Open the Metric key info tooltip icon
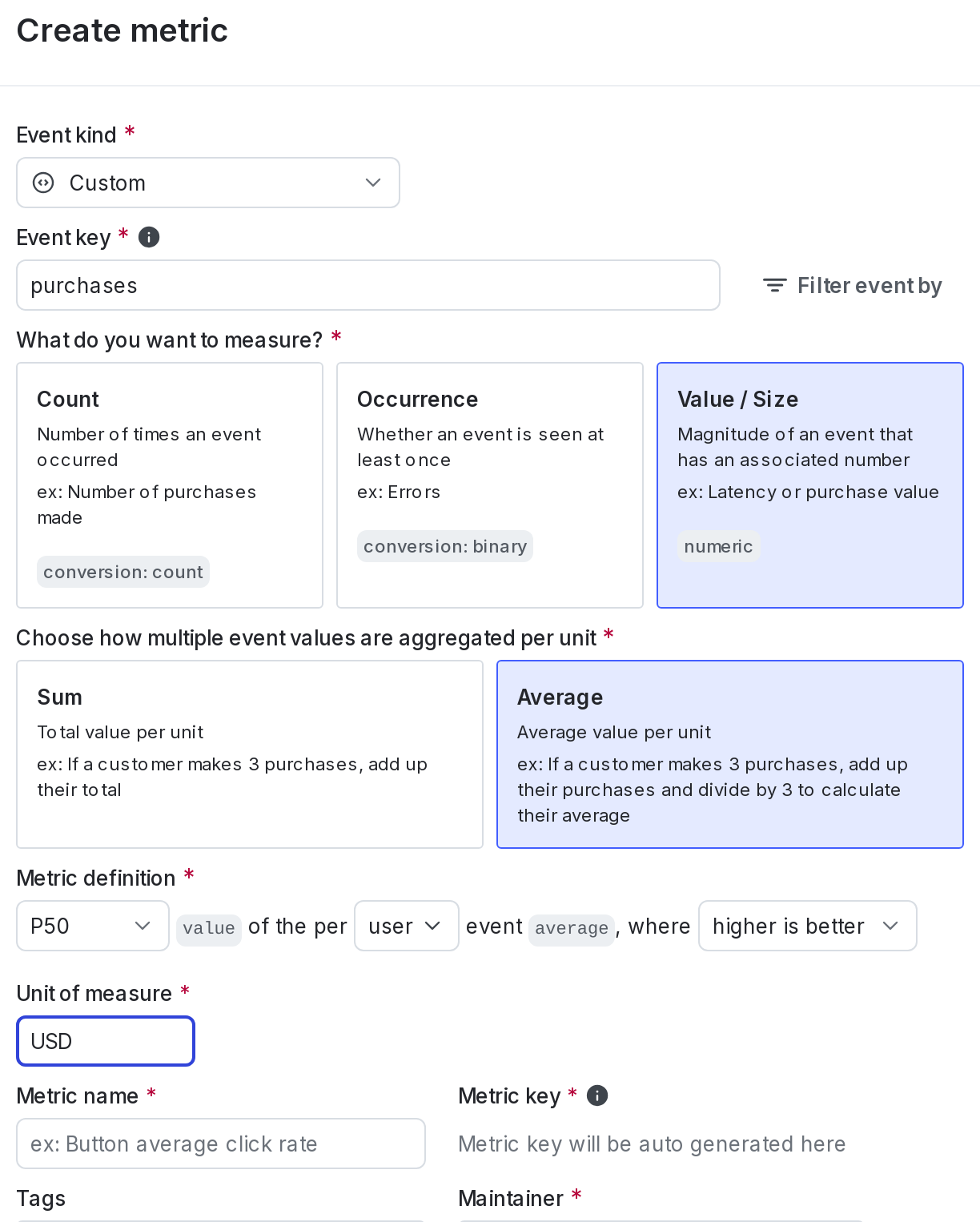Image resolution: width=980 pixels, height=1222 pixels. (x=596, y=1095)
